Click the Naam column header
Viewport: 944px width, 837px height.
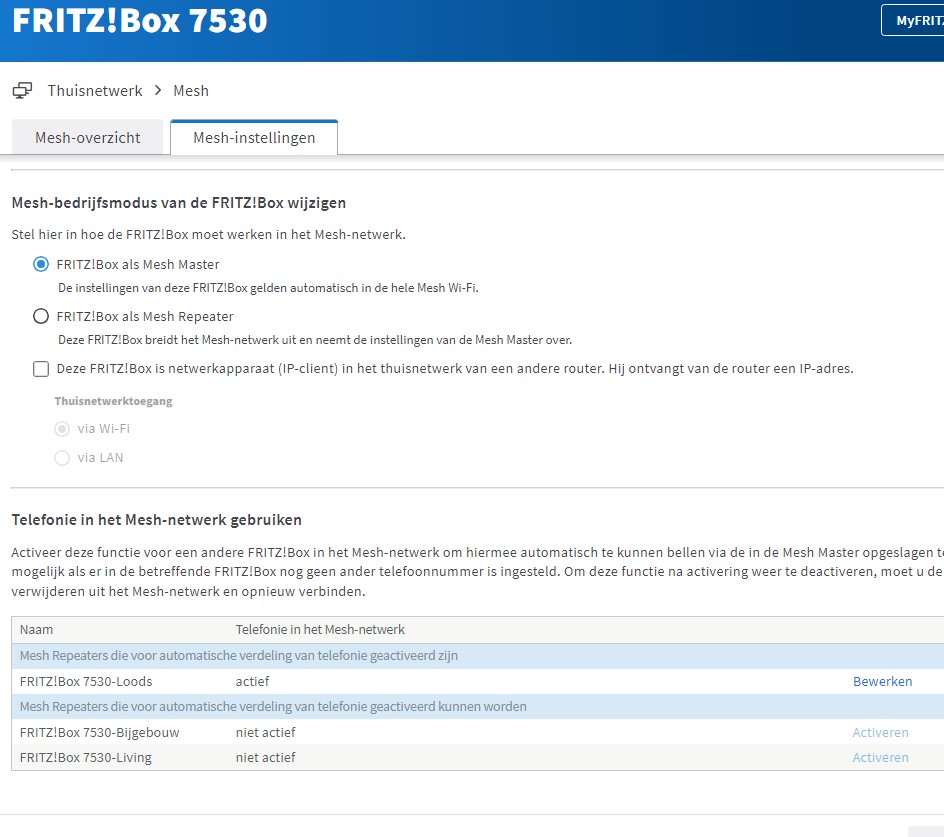click(x=37, y=630)
